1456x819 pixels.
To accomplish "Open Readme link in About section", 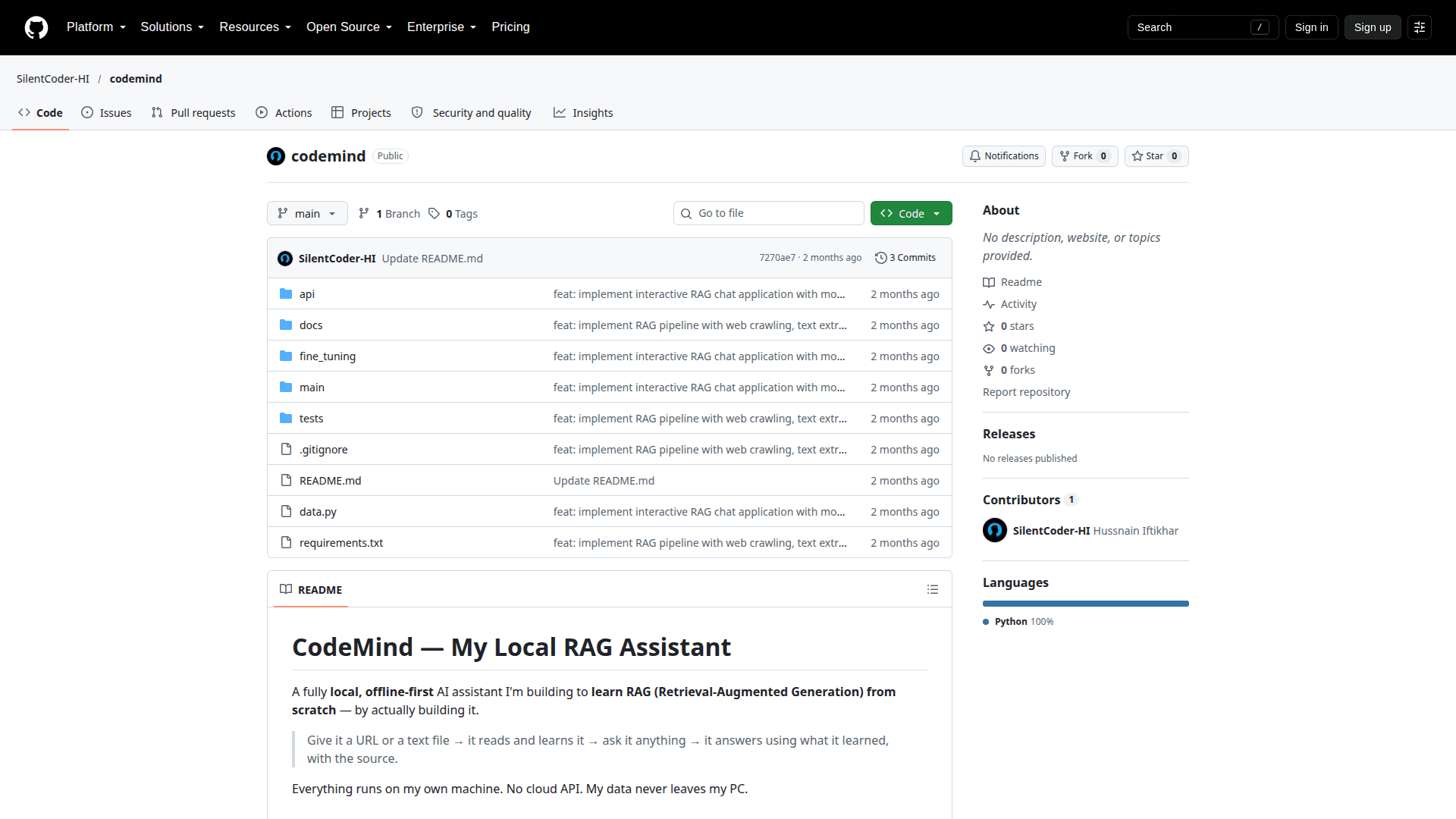I will (x=1012, y=282).
